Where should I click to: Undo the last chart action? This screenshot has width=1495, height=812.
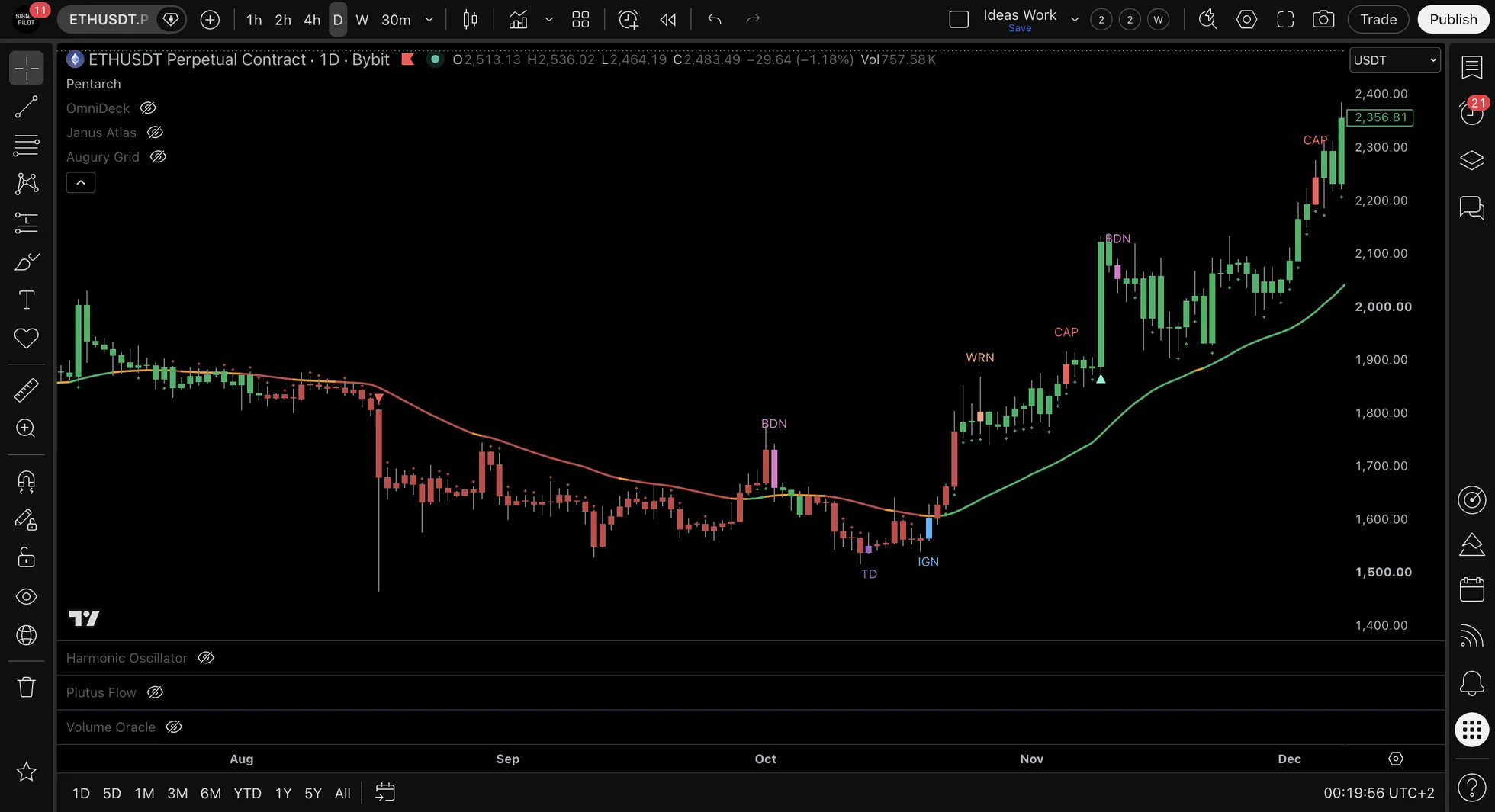tap(714, 20)
